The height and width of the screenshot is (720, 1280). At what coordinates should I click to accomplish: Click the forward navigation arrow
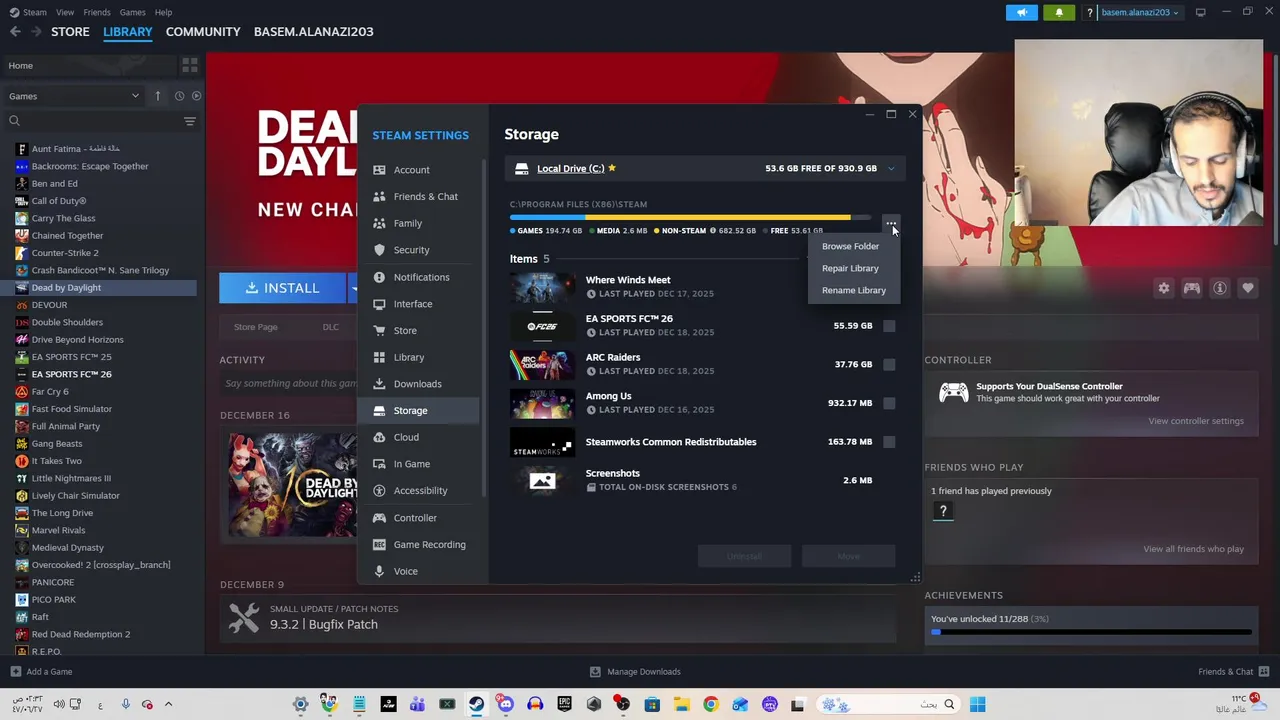[37, 32]
